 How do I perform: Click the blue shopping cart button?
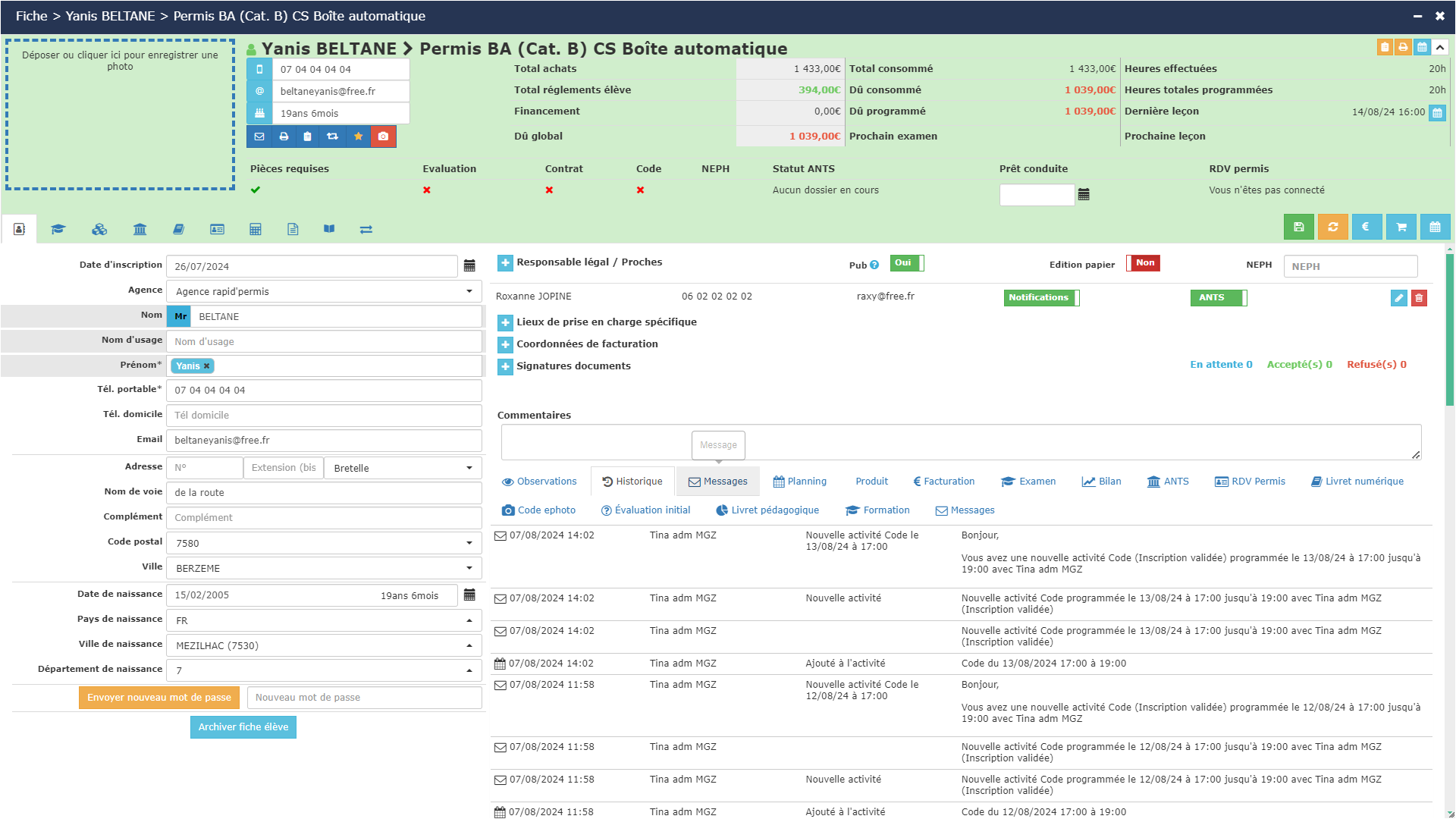point(1401,227)
